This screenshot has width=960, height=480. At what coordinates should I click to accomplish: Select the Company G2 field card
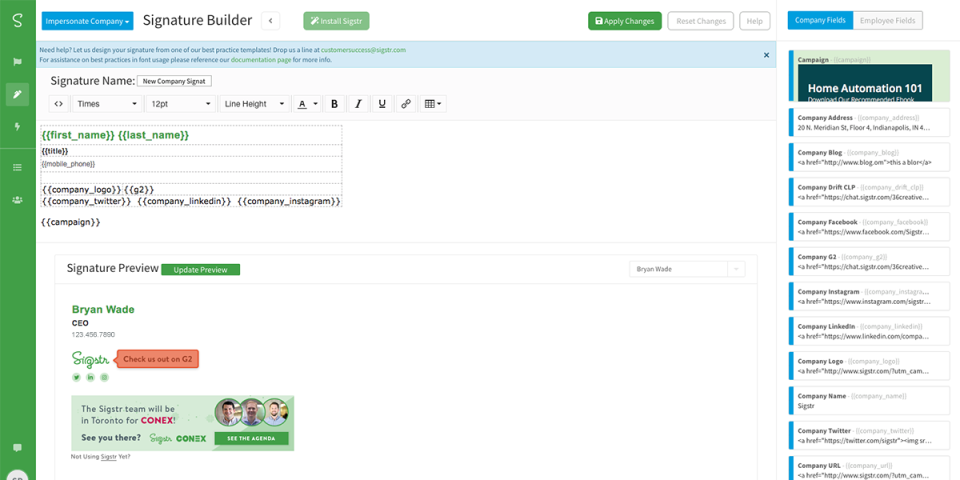pos(869,262)
